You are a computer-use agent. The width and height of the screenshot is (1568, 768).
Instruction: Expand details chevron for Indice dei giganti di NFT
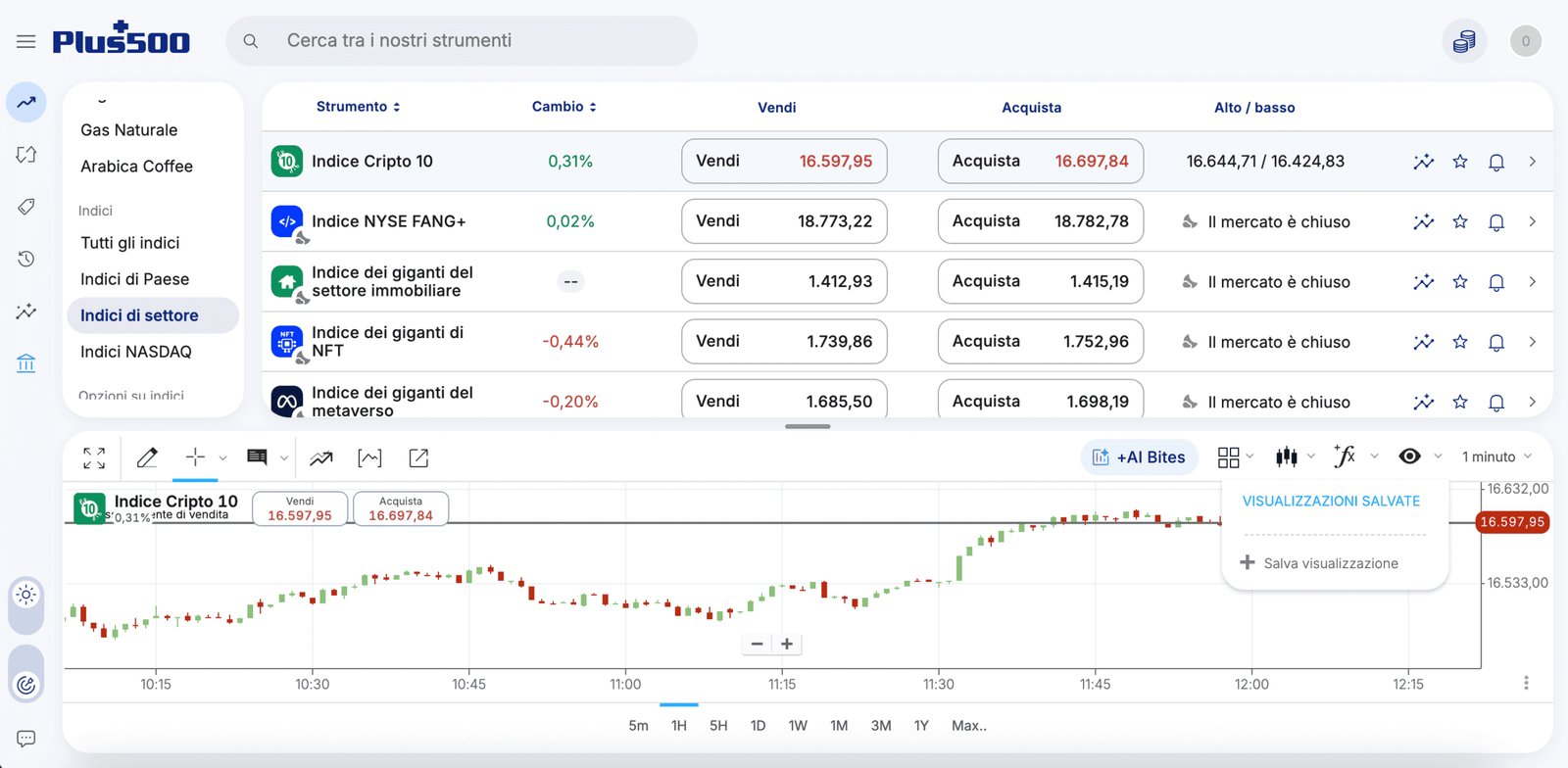(x=1533, y=342)
